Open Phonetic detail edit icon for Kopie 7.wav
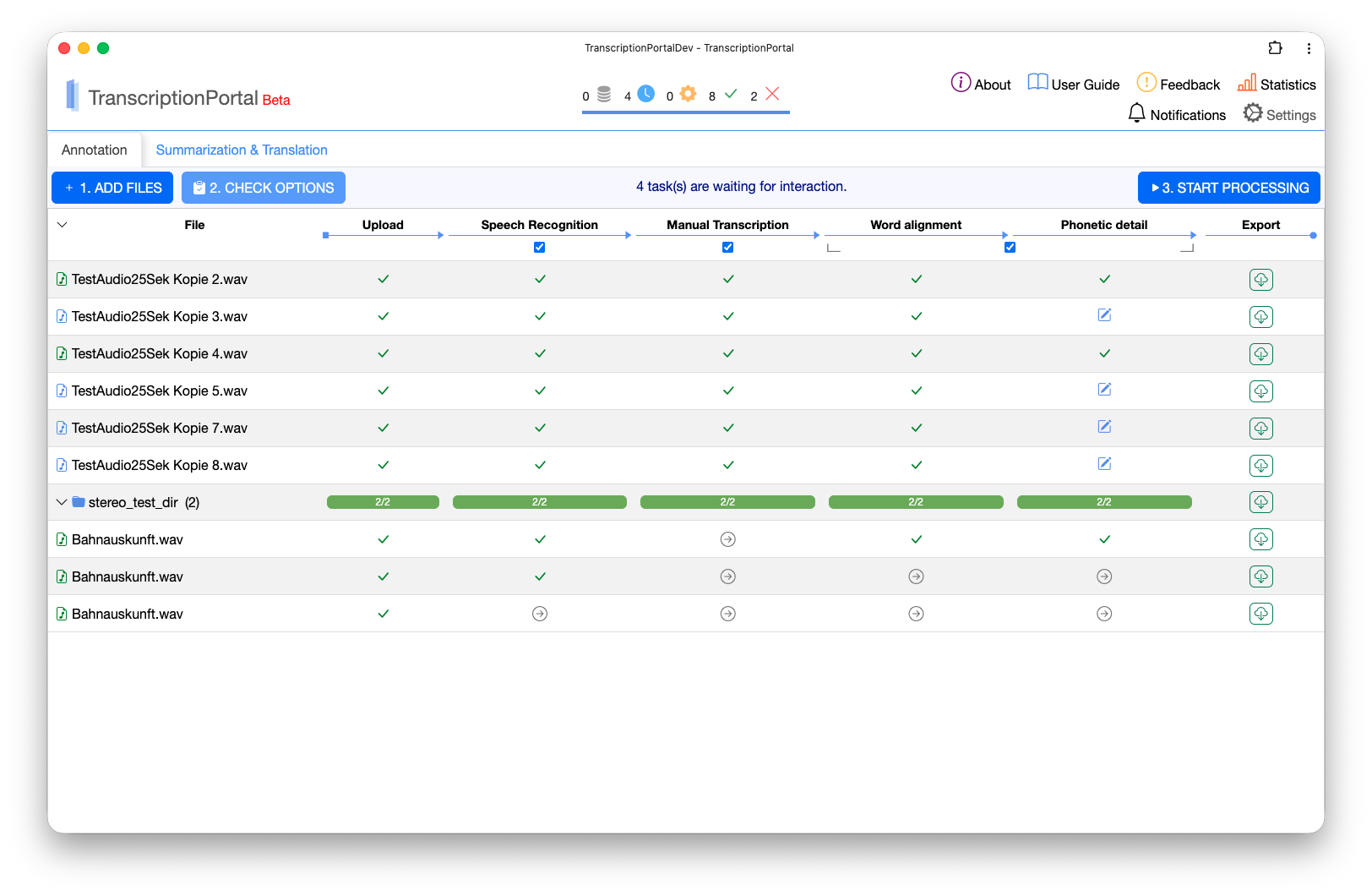Viewport: 1372px width, 896px height. [1104, 427]
